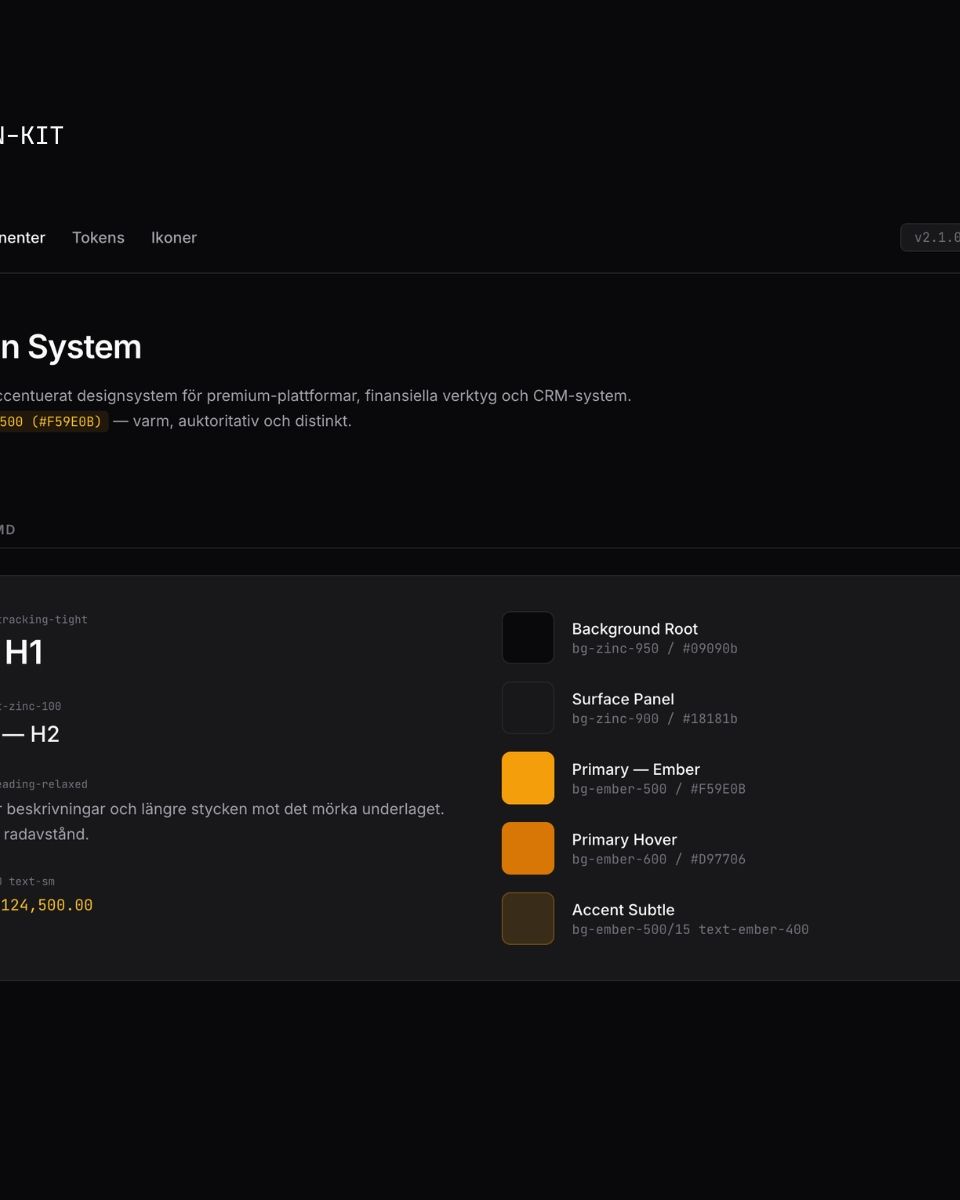
Task: Choose the Primary Hover orange swatch
Action: (x=528, y=848)
